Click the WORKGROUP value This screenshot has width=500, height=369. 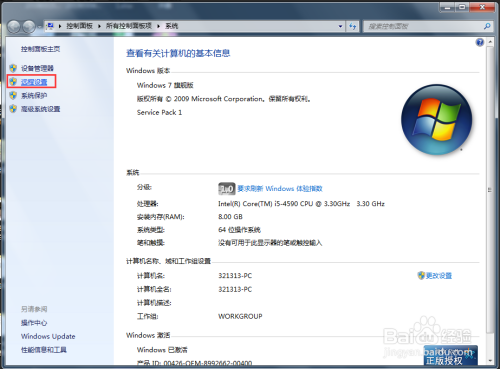point(240,316)
